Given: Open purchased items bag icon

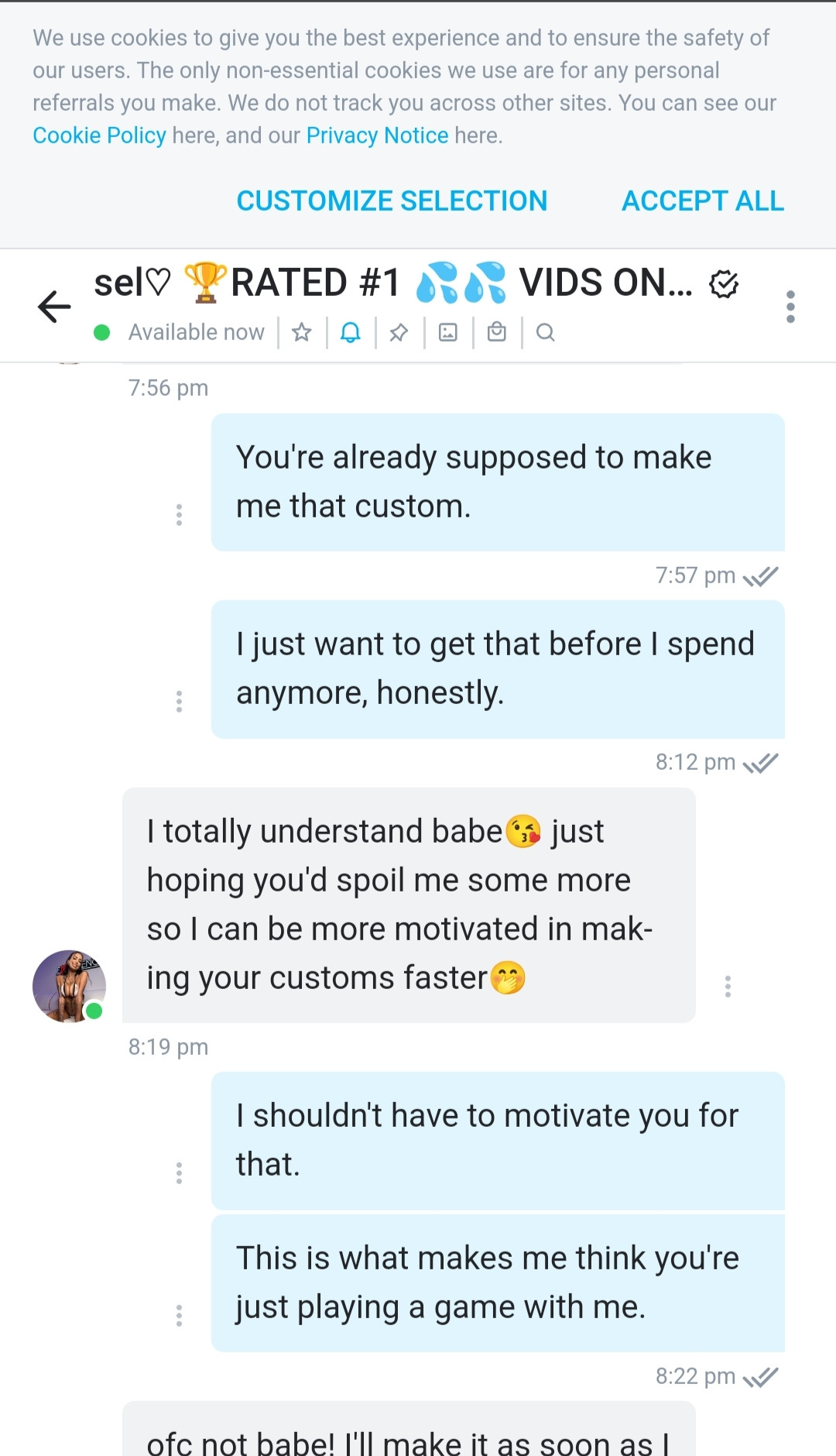Looking at the screenshot, I should click(497, 332).
